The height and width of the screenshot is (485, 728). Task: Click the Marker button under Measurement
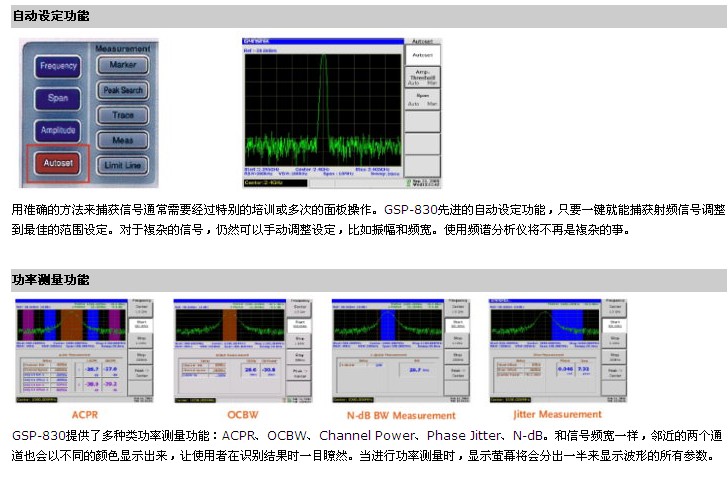[x=123, y=65]
